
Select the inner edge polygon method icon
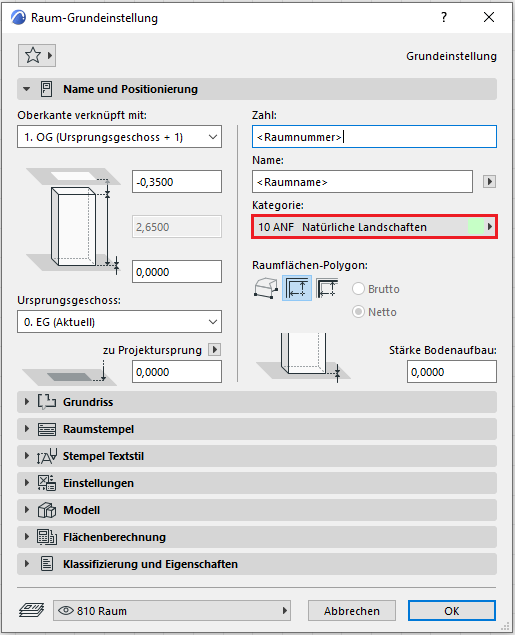coord(297,288)
